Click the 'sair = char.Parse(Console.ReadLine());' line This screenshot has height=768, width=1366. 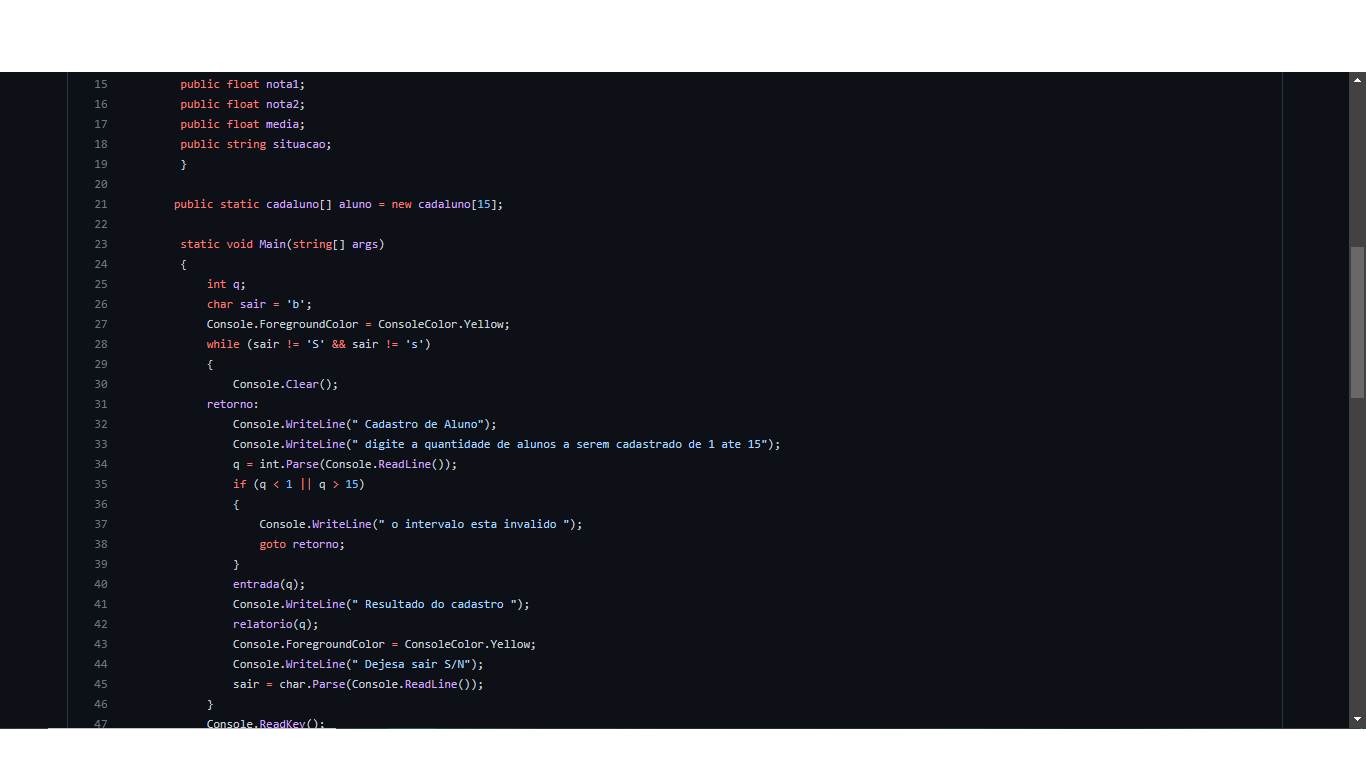[x=358, y=684]
